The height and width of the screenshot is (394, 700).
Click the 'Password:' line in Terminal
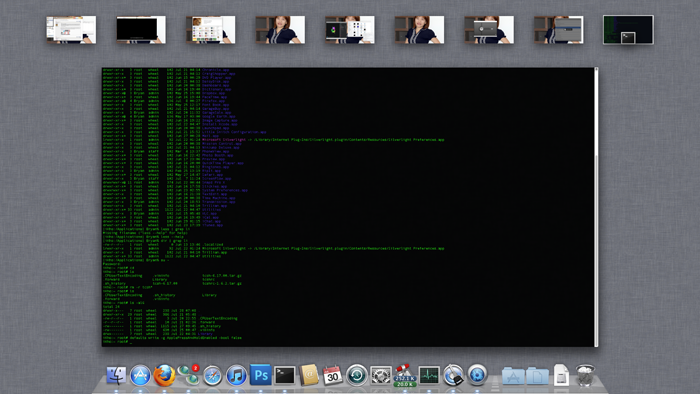pos(112,264)
